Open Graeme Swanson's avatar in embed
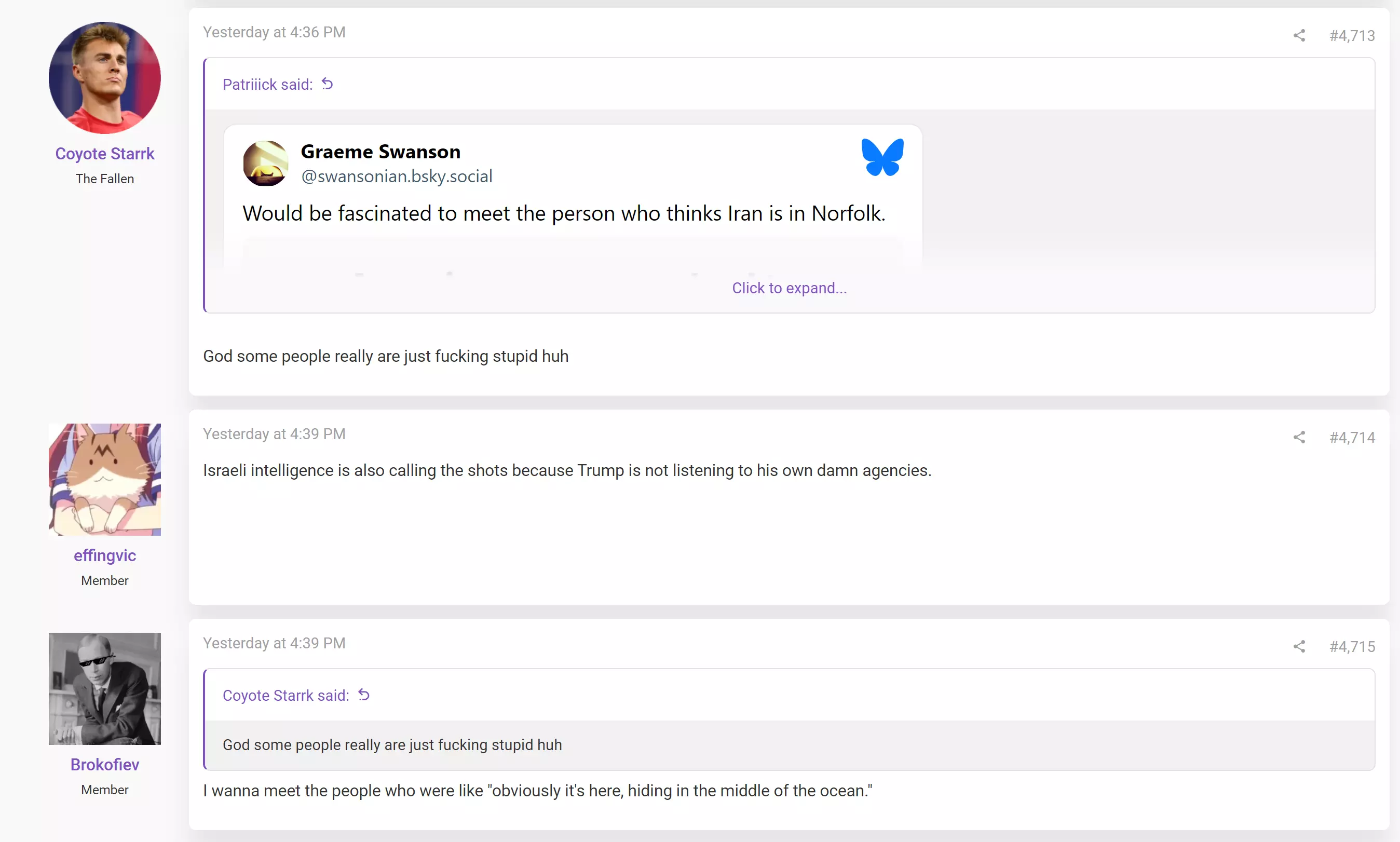Screen dimensions: 1400x842 click(x=265, y=164)
